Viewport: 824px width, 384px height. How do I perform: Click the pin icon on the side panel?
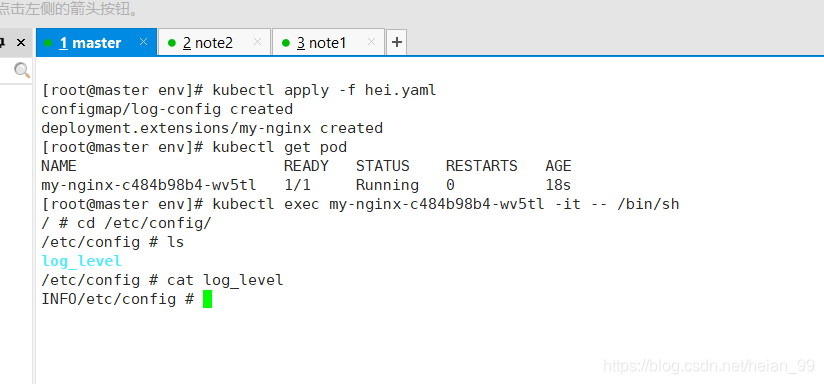2,43
